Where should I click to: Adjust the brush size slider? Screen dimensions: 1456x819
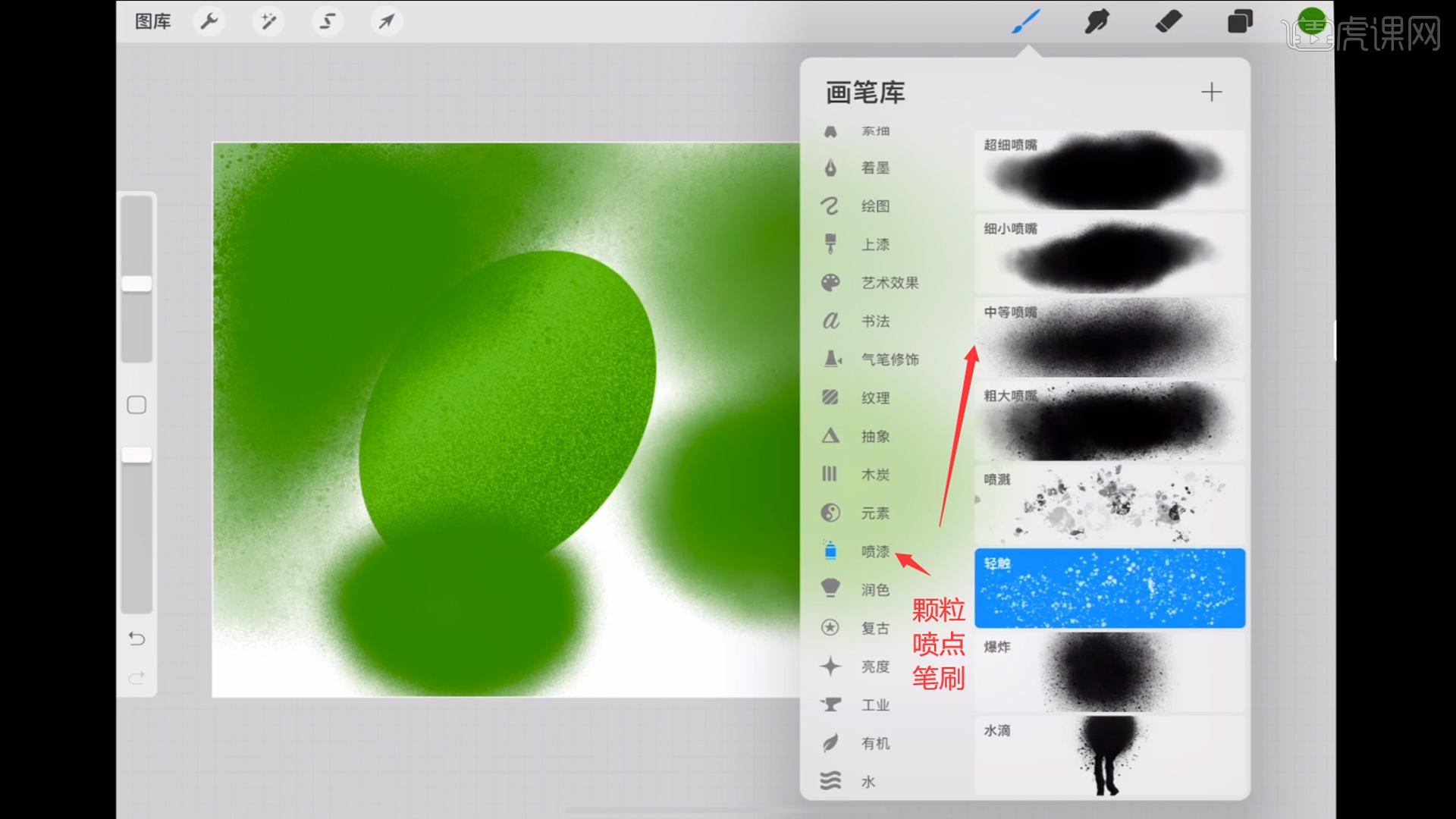[x=136, y=282]
